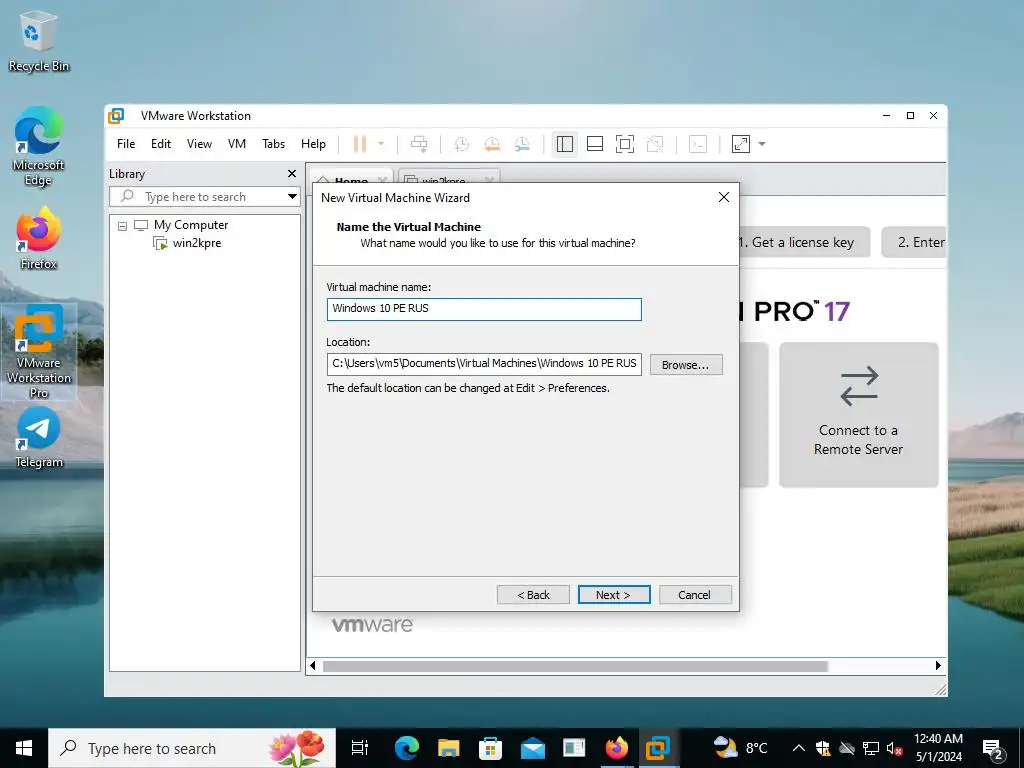The width and height of the screenshot is (1024, 768).
Task: Click the Connect to a Remote Server tile
Action: [x=859, y=415]
